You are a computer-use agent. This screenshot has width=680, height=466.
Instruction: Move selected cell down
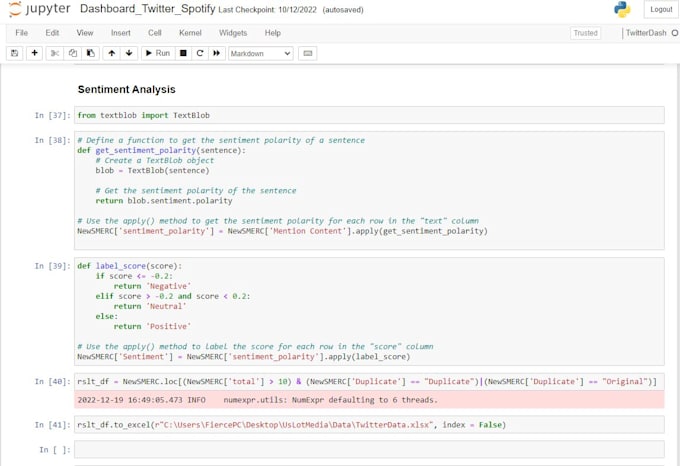129,53
